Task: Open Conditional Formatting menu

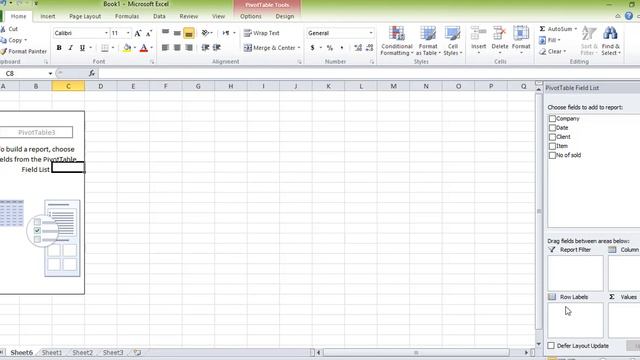Action: pos(397,41)
